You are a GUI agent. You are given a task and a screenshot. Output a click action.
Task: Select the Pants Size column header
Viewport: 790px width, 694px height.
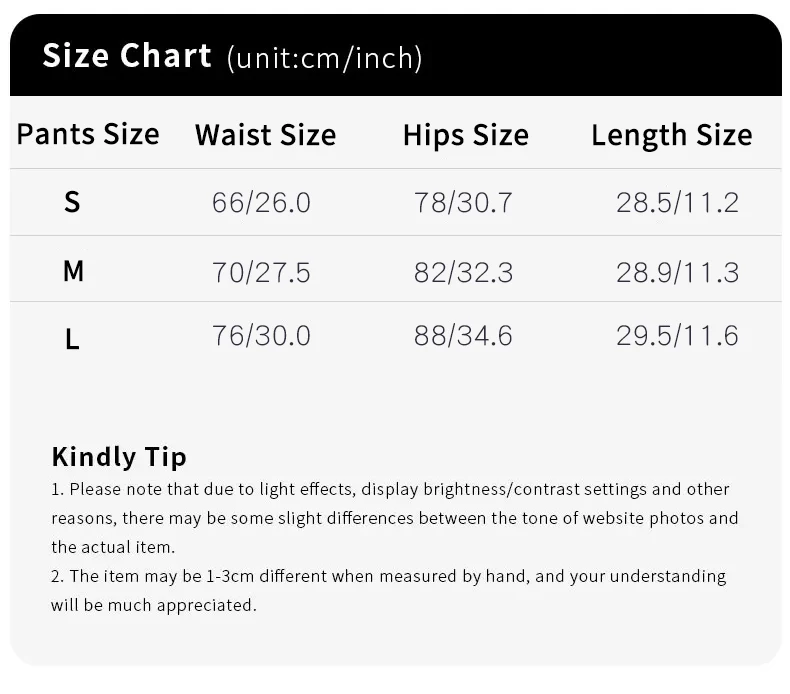[88, 134]
